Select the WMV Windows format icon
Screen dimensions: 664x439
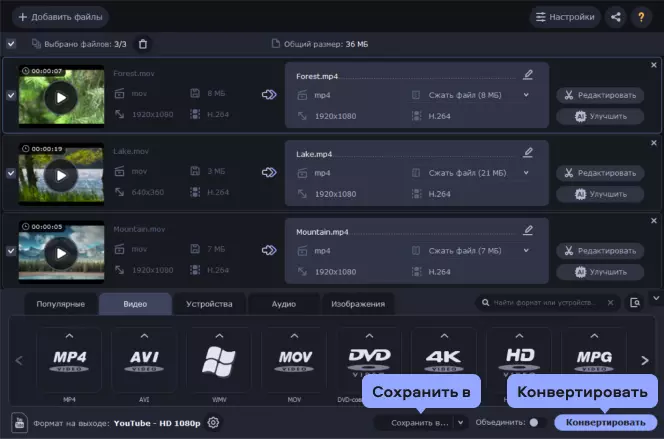[x=219, y=361]
